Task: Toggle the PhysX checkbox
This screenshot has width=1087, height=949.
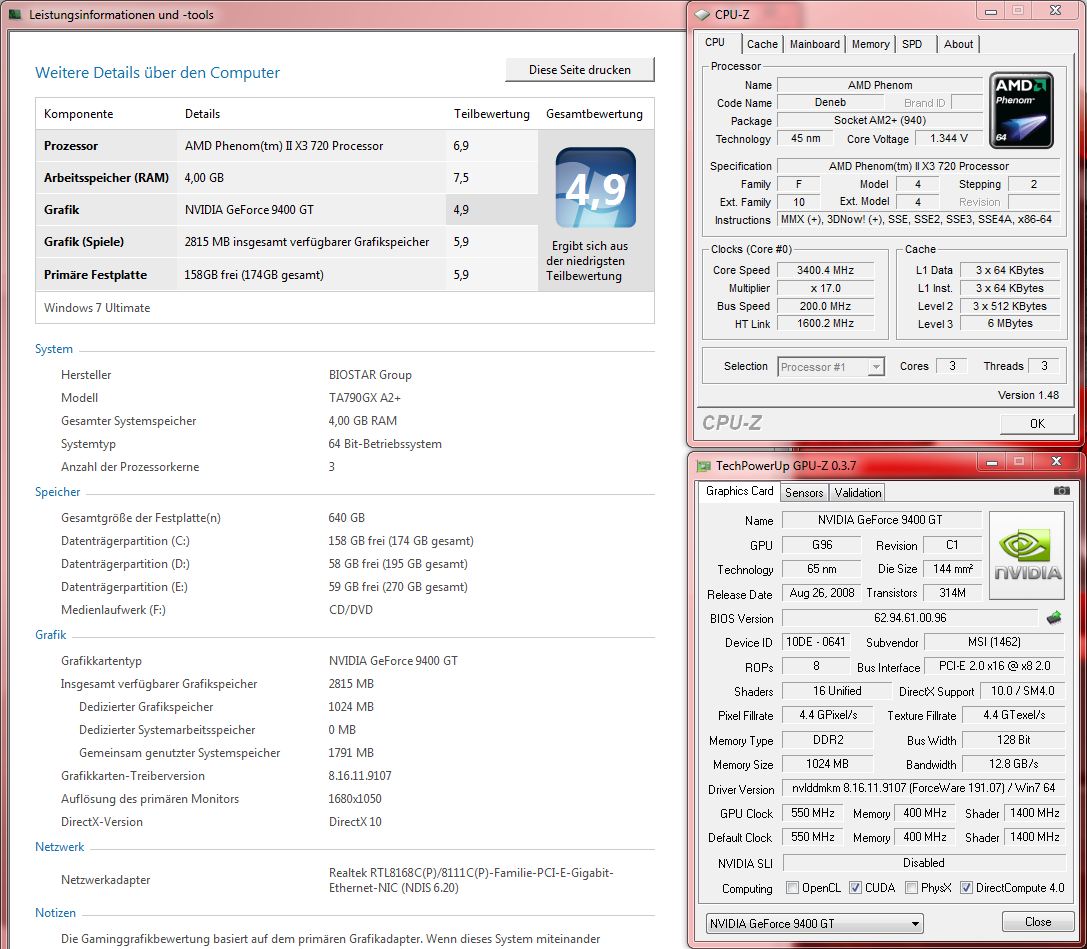Action: [x=911, y=888]
